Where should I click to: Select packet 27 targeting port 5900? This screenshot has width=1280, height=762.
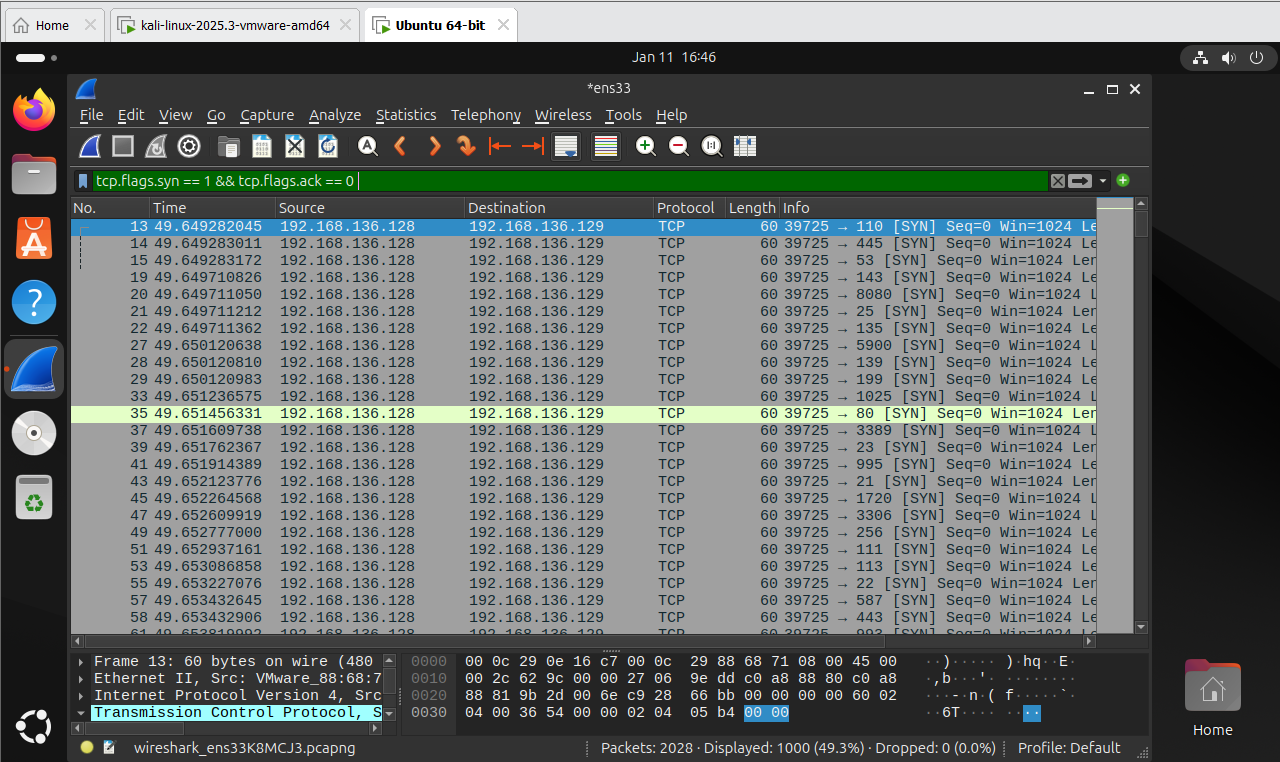coord(584,345)
